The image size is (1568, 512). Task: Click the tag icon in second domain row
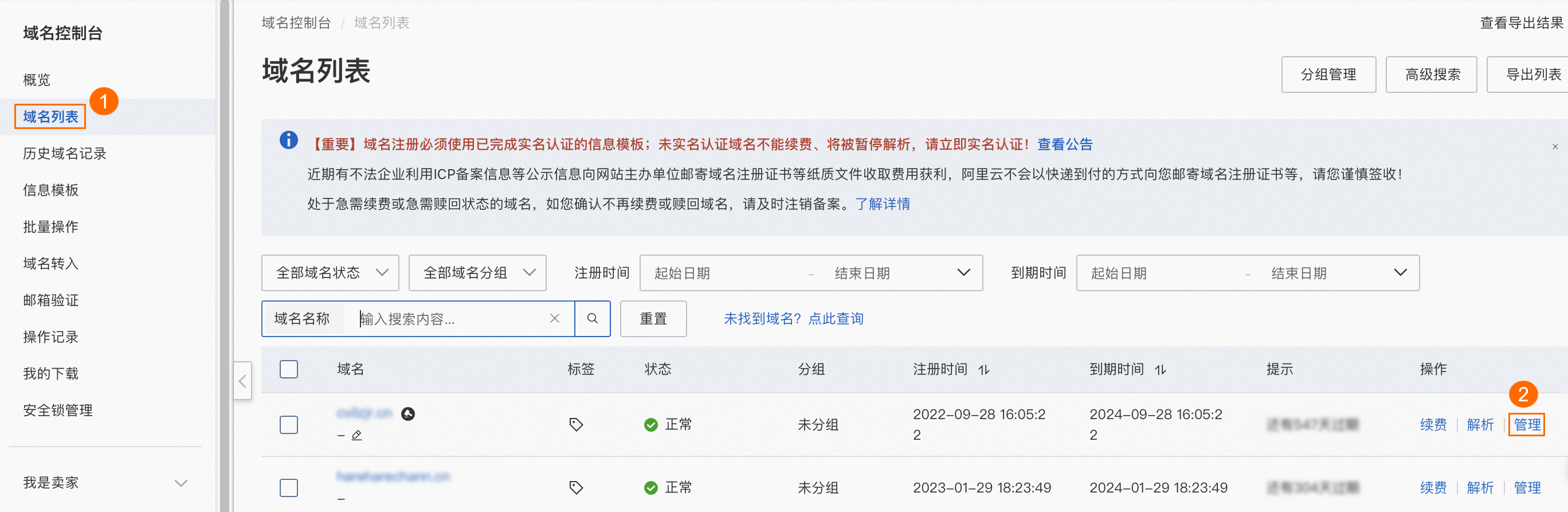click(576, 487)
